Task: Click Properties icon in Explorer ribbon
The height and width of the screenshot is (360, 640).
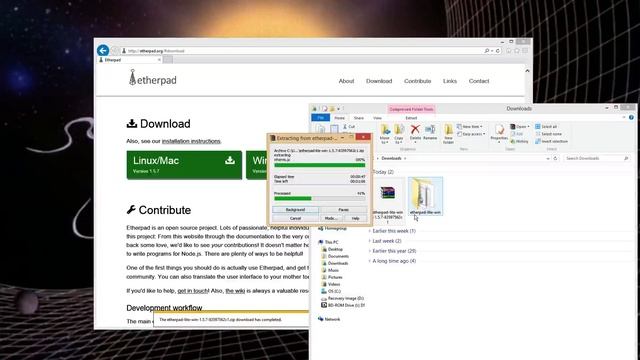Action: (x=499, y=134)
